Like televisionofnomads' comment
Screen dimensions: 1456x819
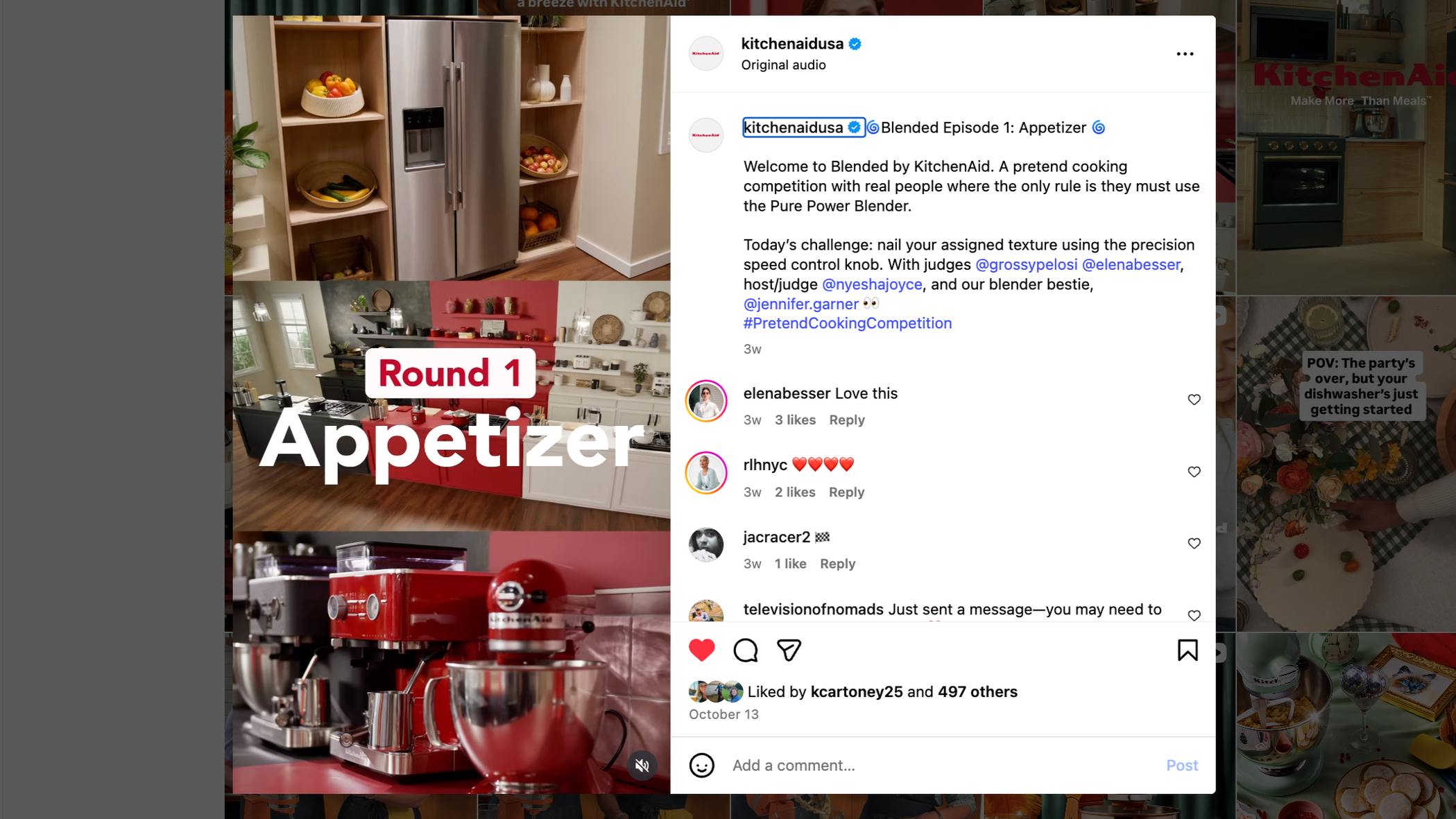(x=1194, y=614)
